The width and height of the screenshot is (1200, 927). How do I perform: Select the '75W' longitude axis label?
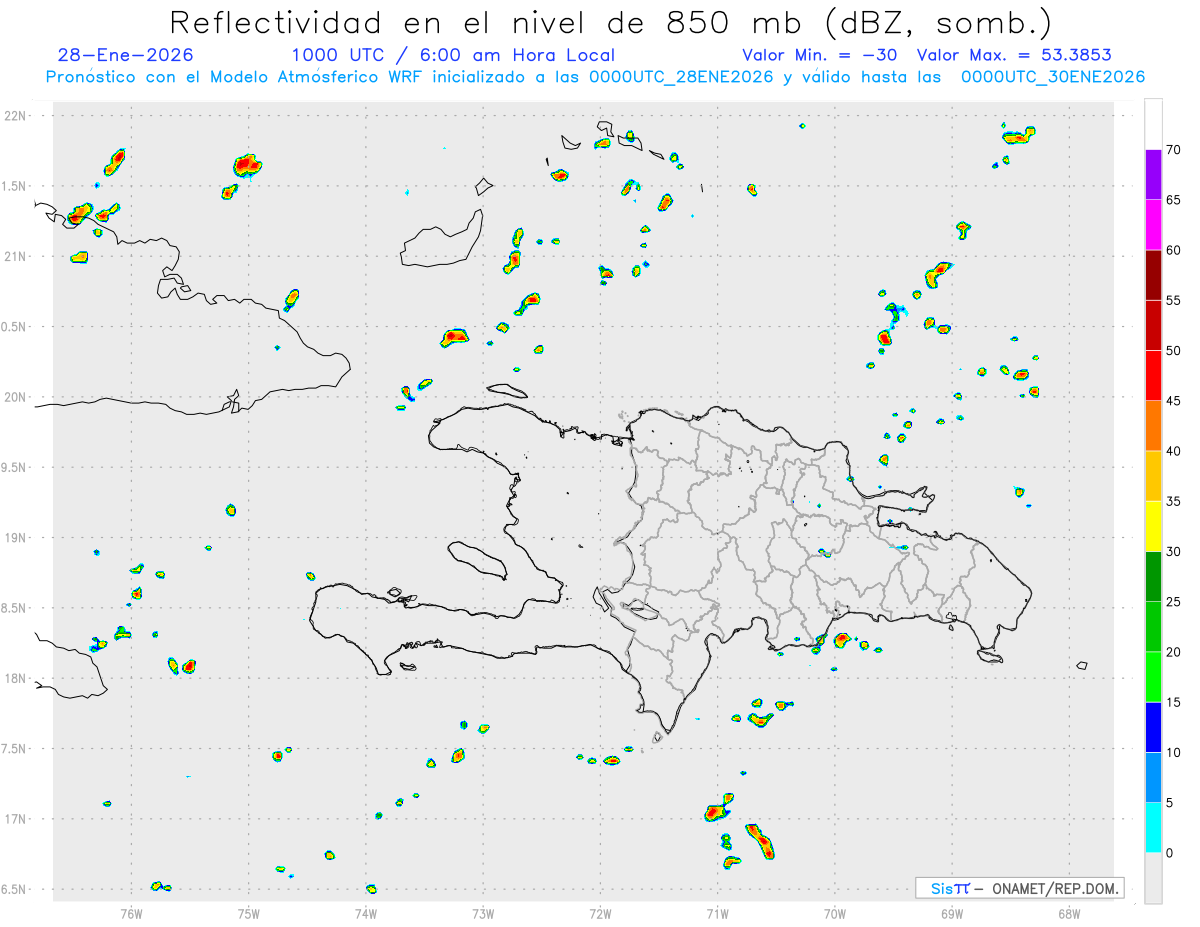[x=249, y=913]
